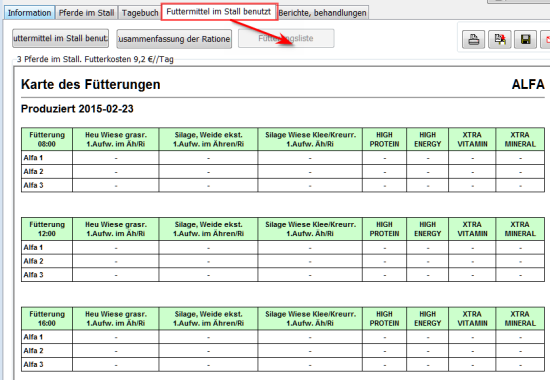This screenshot has width=550, height=380.
Task: Click Silage, Weide ekst. header in 08:00 table
Action: tap(208, 139)
